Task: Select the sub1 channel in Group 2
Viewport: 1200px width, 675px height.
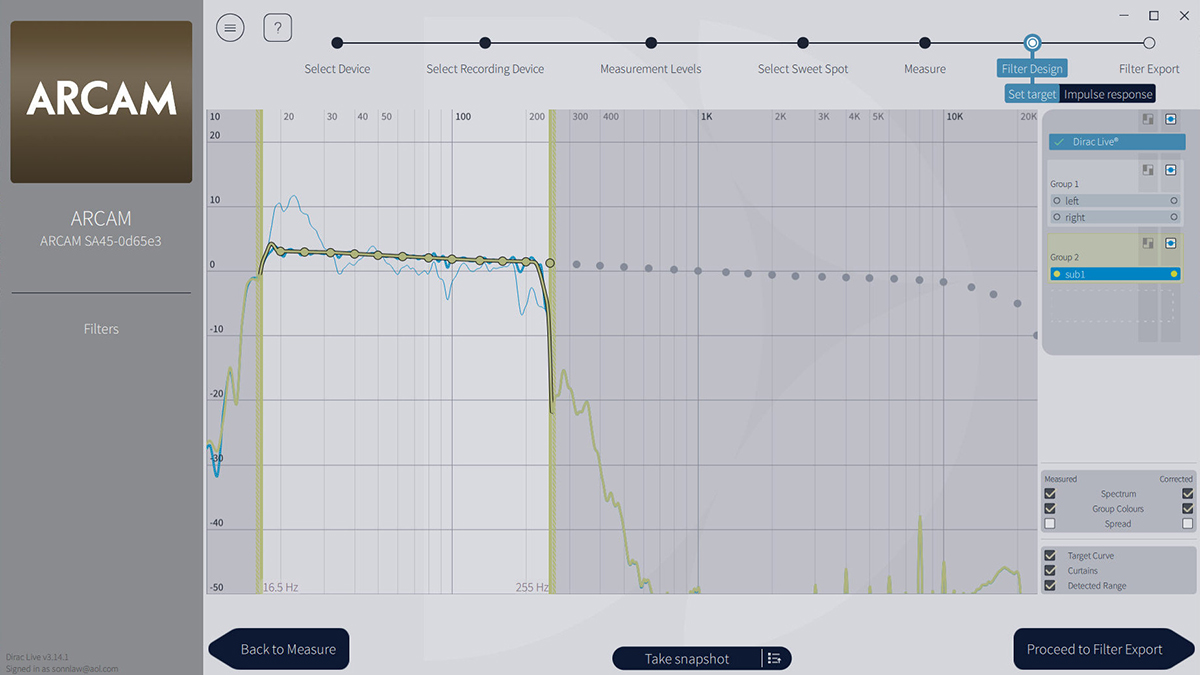Action: pyautogui.click(x=1116, y=274)
